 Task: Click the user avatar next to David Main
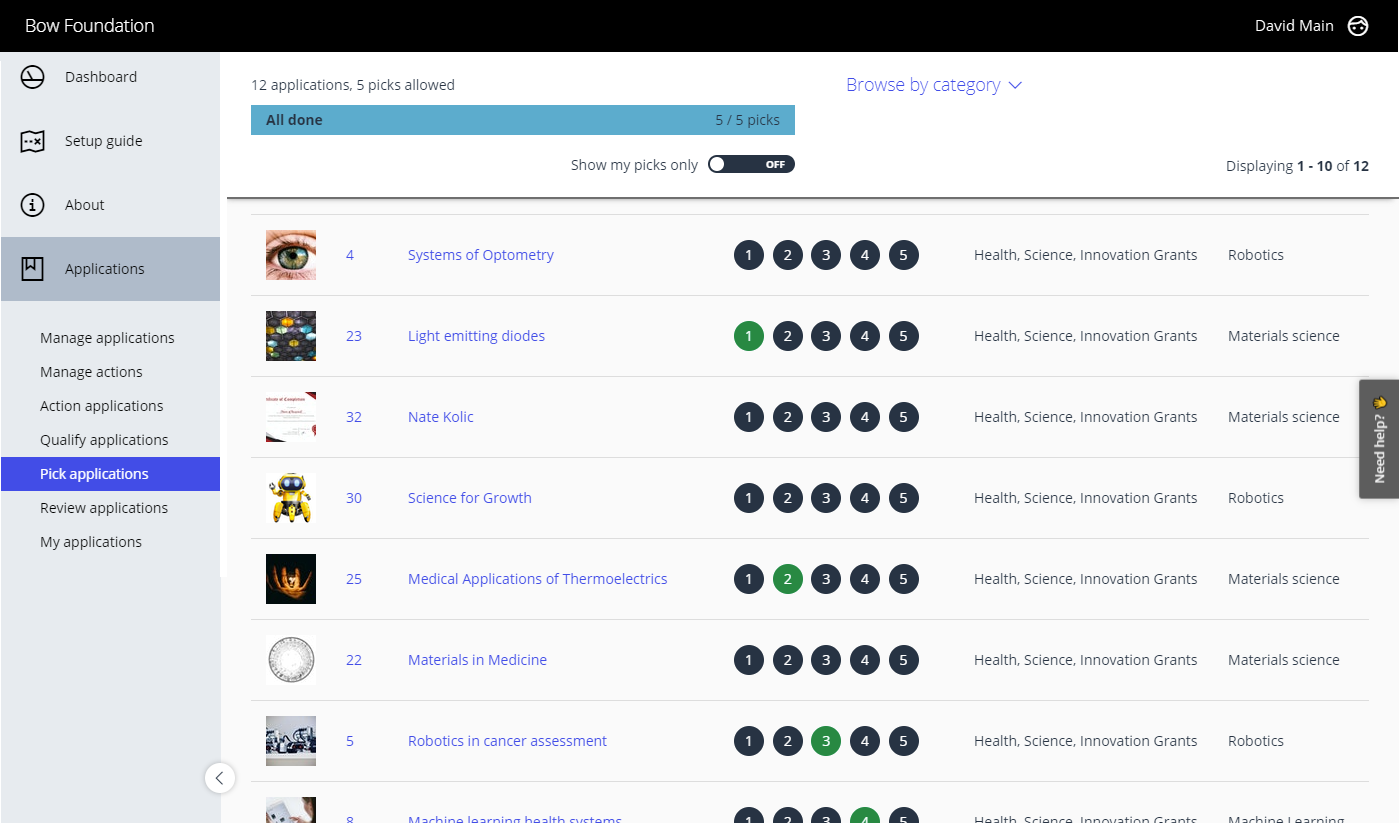[1357, 26]
